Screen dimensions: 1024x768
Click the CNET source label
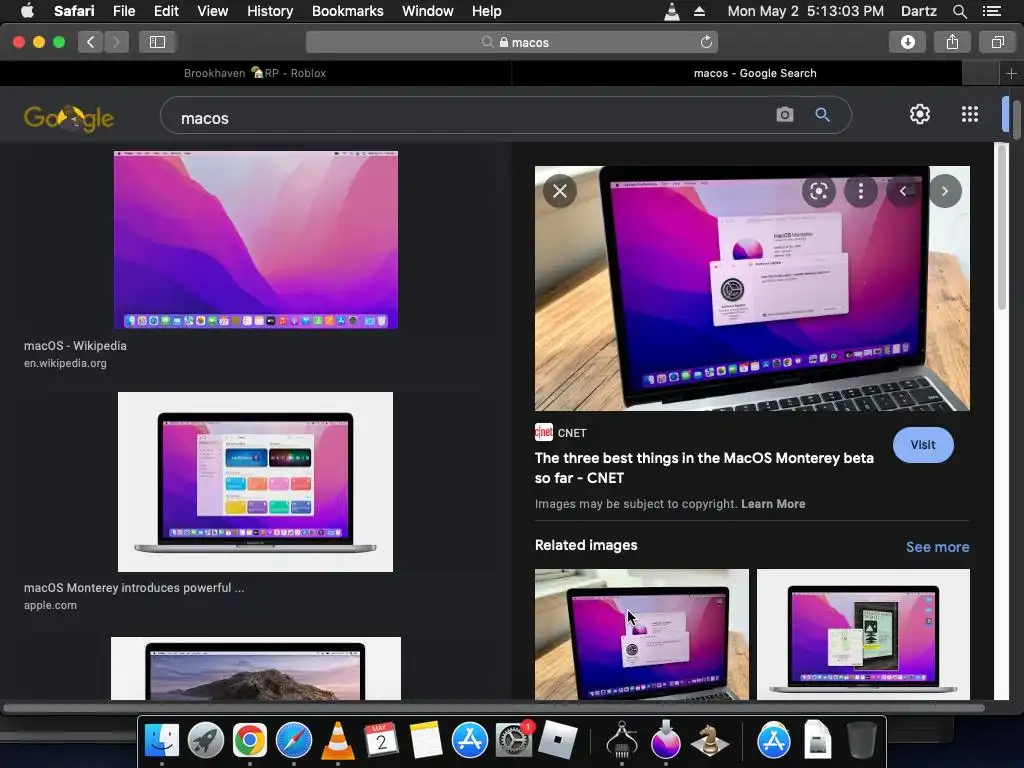[571, 433]
